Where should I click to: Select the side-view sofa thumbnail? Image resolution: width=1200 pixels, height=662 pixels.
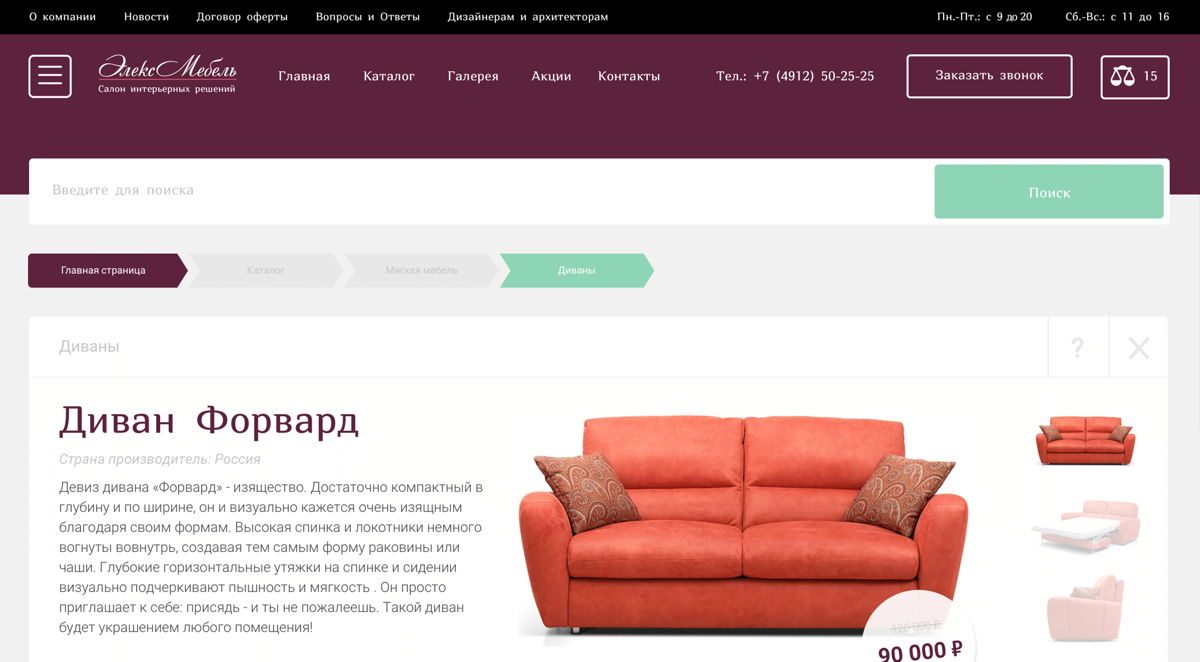coord(1086,608)
